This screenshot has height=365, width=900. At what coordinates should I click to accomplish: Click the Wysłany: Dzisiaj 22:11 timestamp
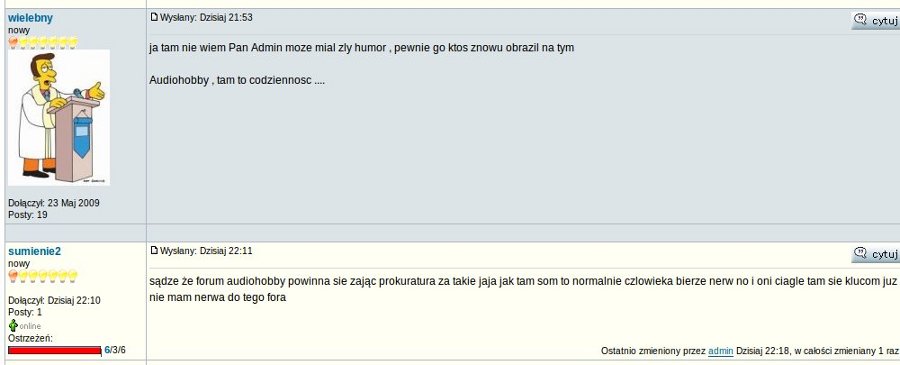[207, 251]
